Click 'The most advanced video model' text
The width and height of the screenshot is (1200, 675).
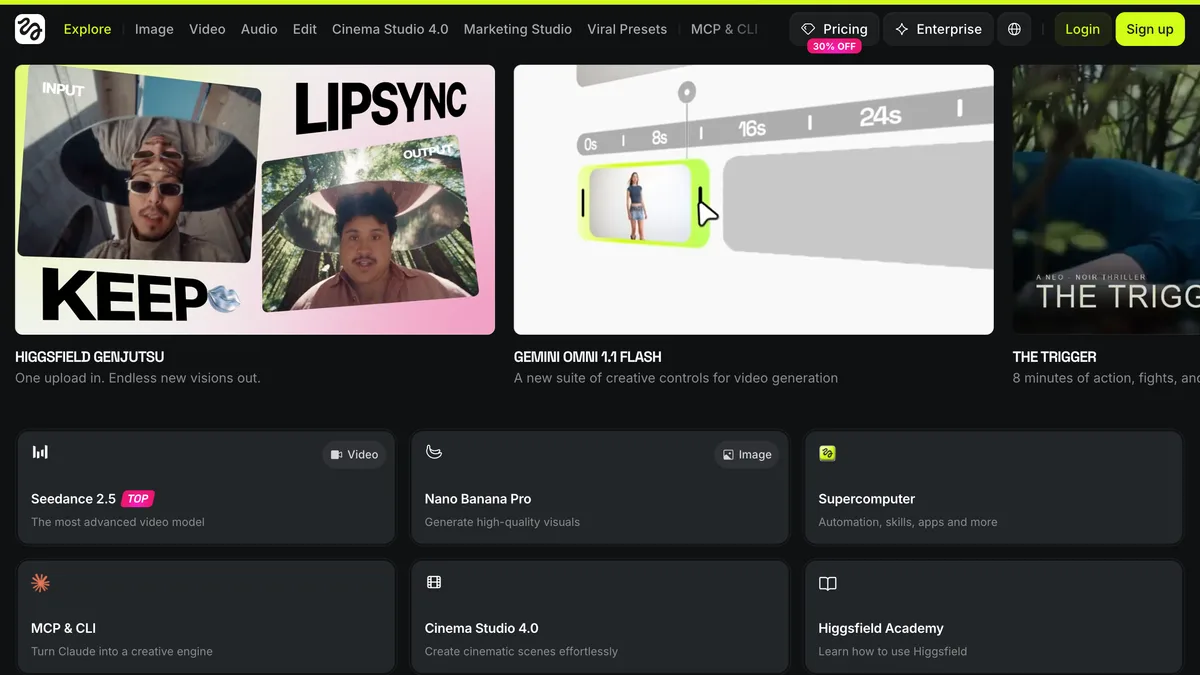[x=118, y=522]
